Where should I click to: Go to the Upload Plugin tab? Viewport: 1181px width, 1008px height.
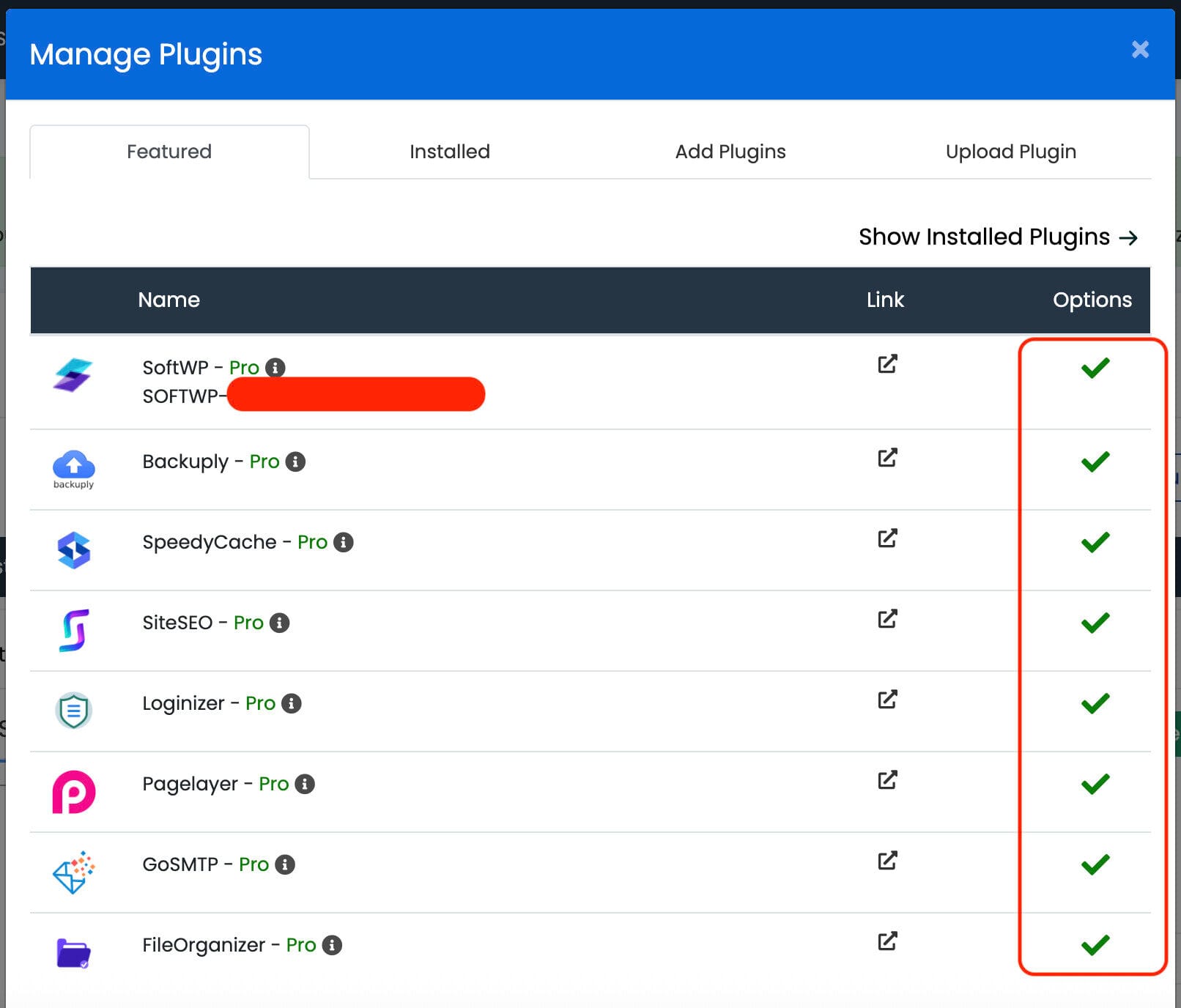point(1010,152)
